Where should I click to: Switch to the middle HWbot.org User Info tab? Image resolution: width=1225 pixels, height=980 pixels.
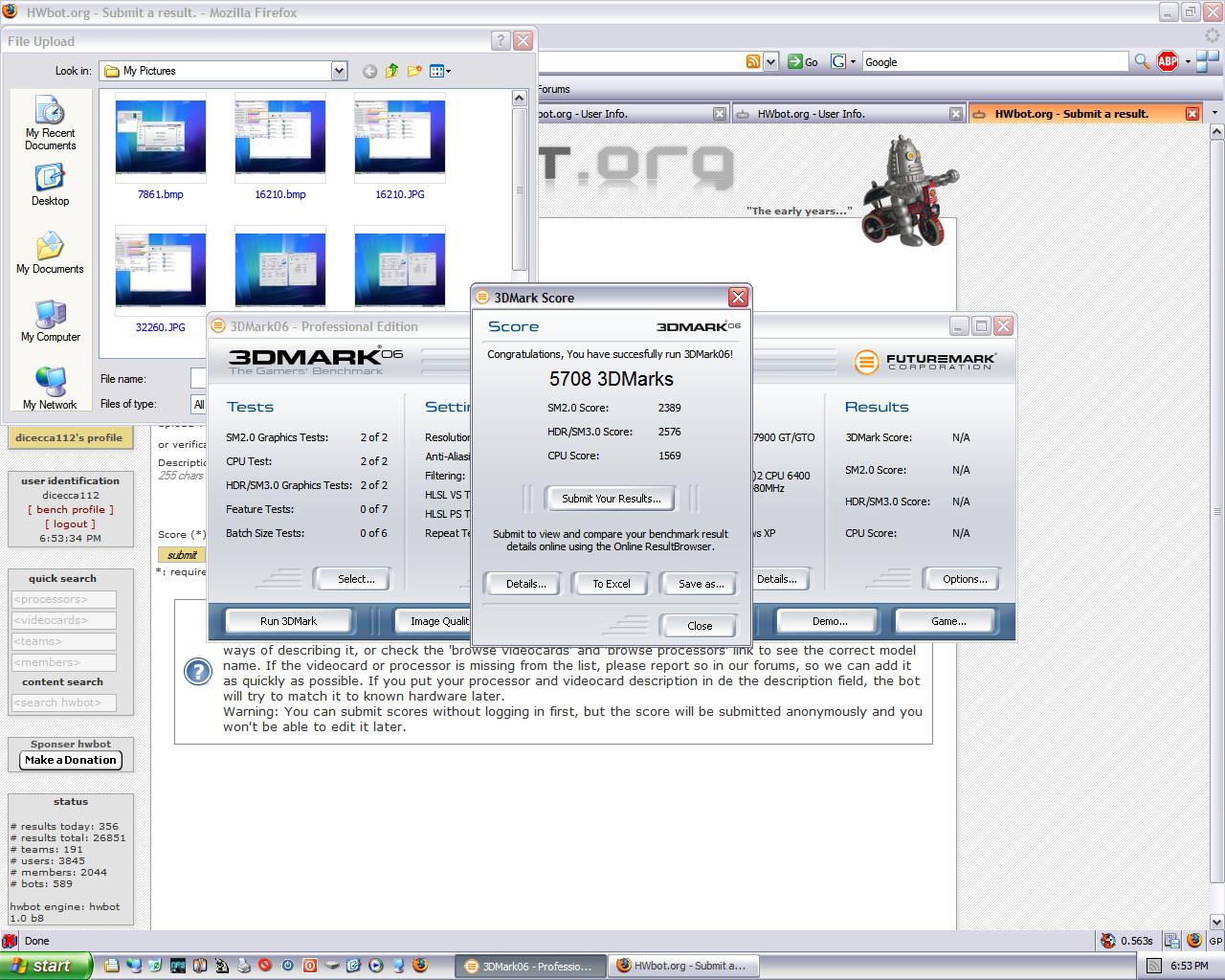click(x=848, y=113)
